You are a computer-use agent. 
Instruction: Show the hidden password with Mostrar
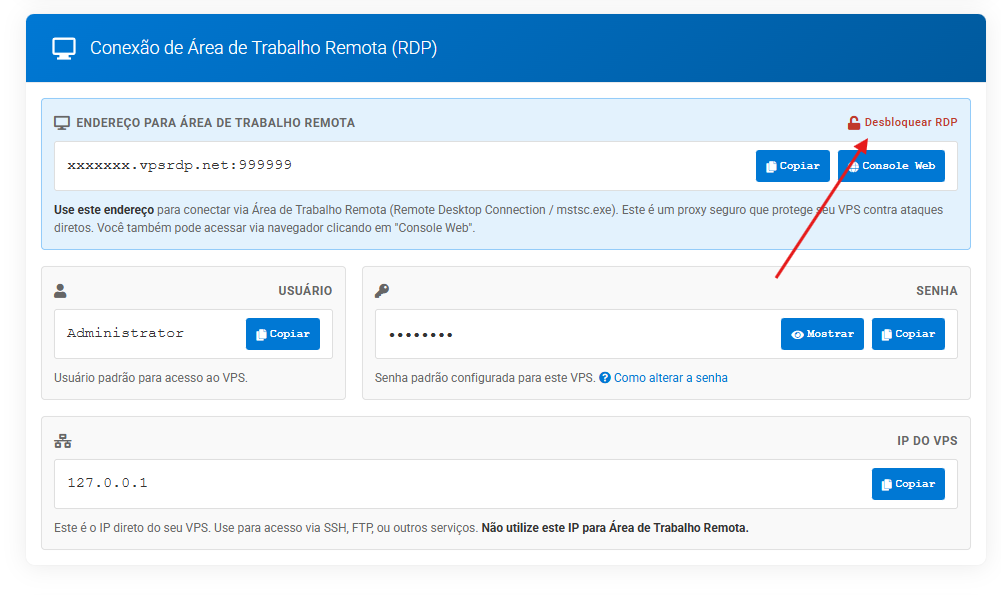pos(822,334)
